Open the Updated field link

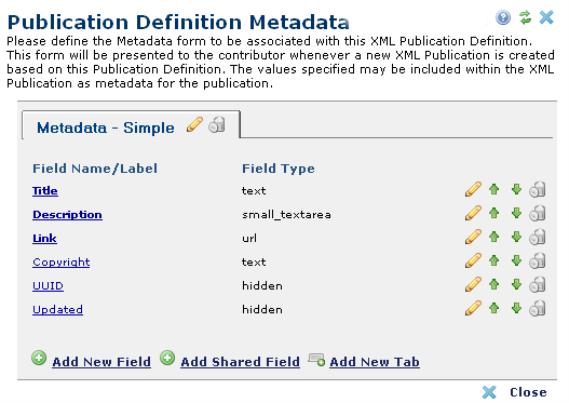coord(57,309)
